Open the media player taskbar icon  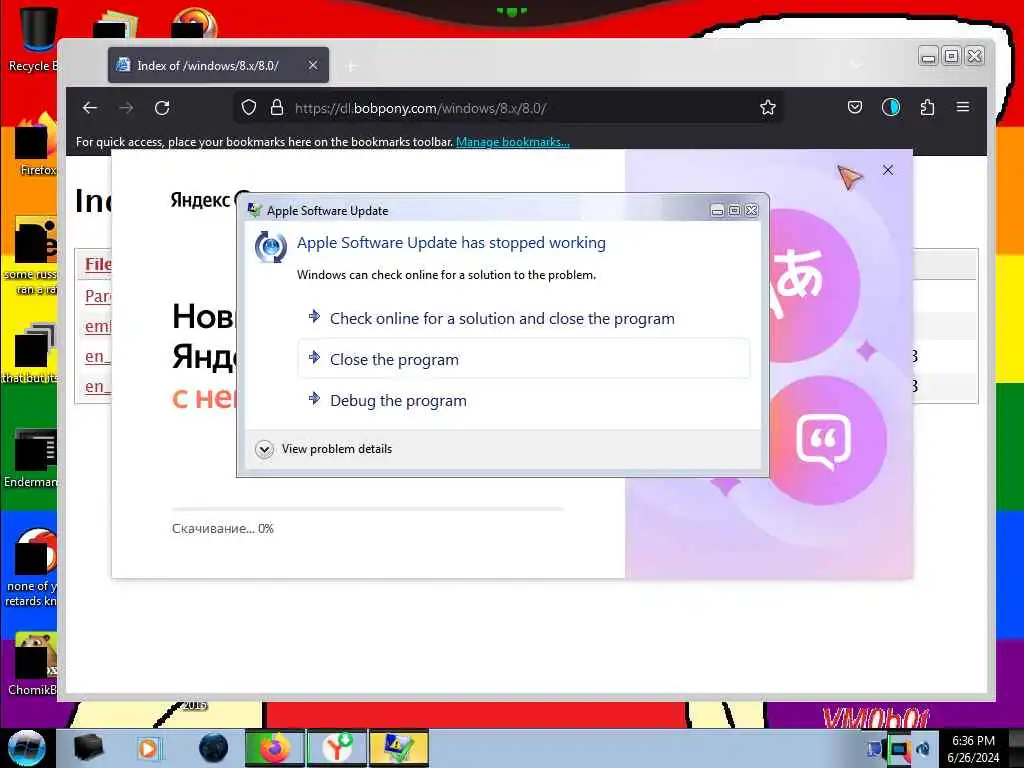pos(149,748)
